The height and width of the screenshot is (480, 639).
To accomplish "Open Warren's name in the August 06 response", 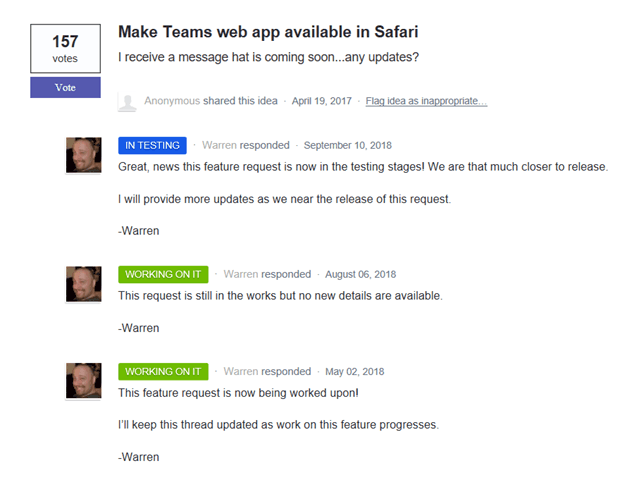I will click(241, 274).
